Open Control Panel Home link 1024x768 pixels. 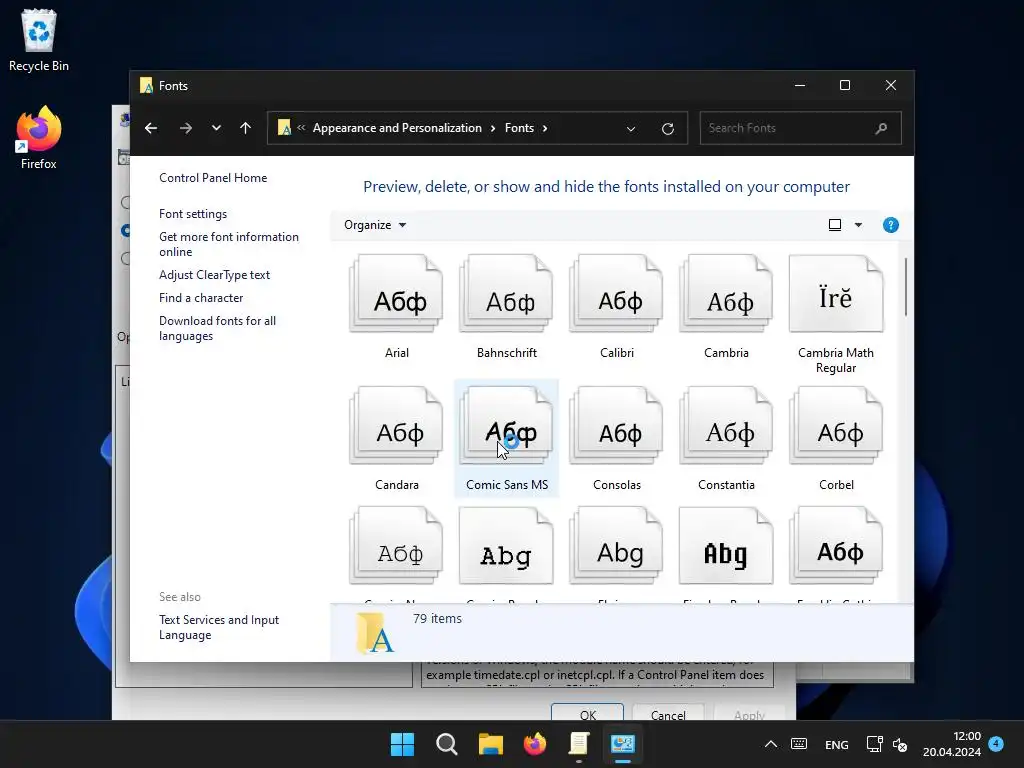(213, 178)
